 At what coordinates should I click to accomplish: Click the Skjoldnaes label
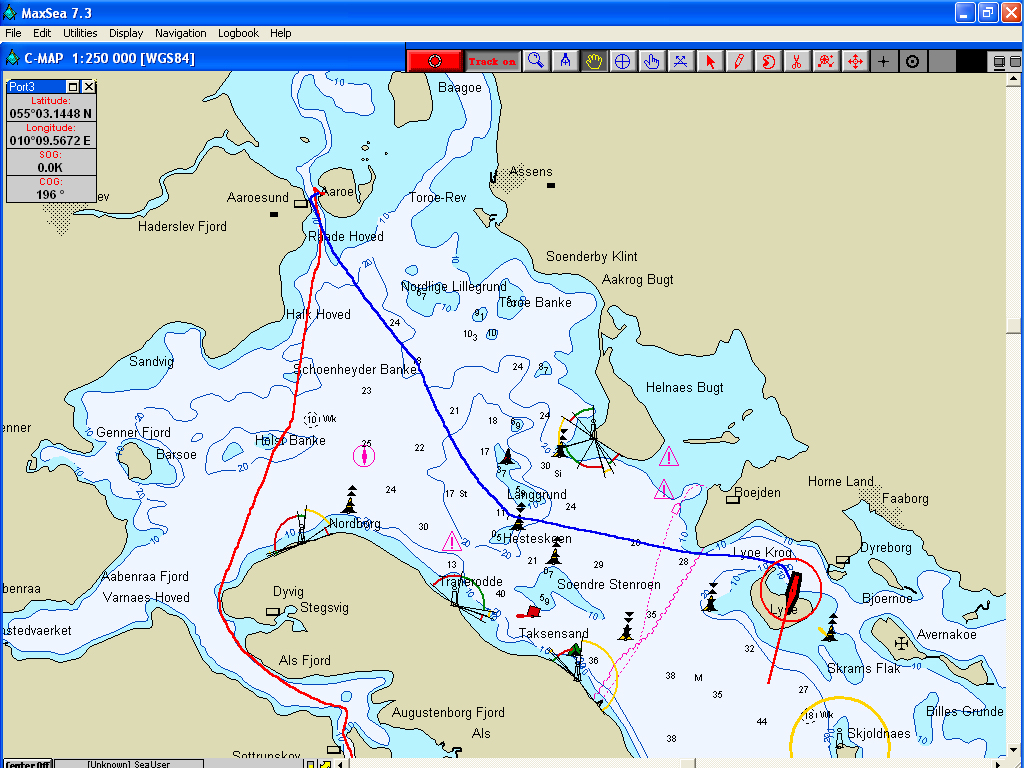(878, 733)
